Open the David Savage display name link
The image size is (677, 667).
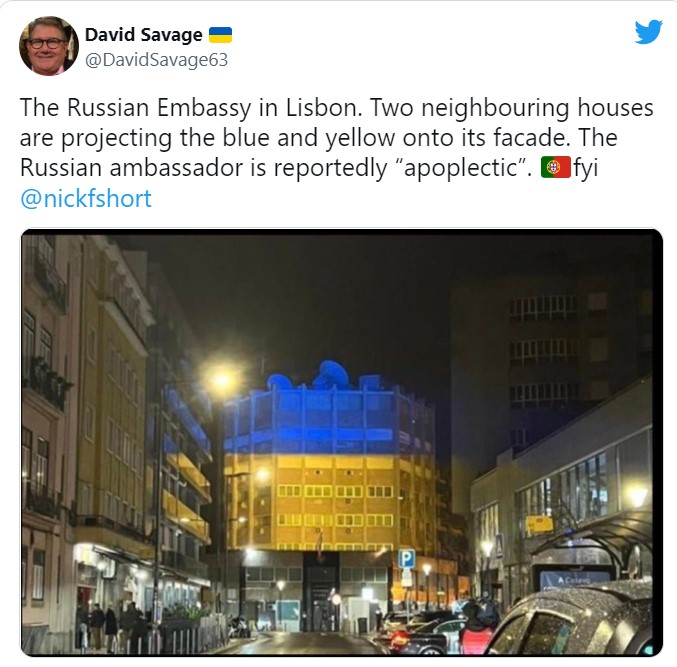tap(143, 35)
